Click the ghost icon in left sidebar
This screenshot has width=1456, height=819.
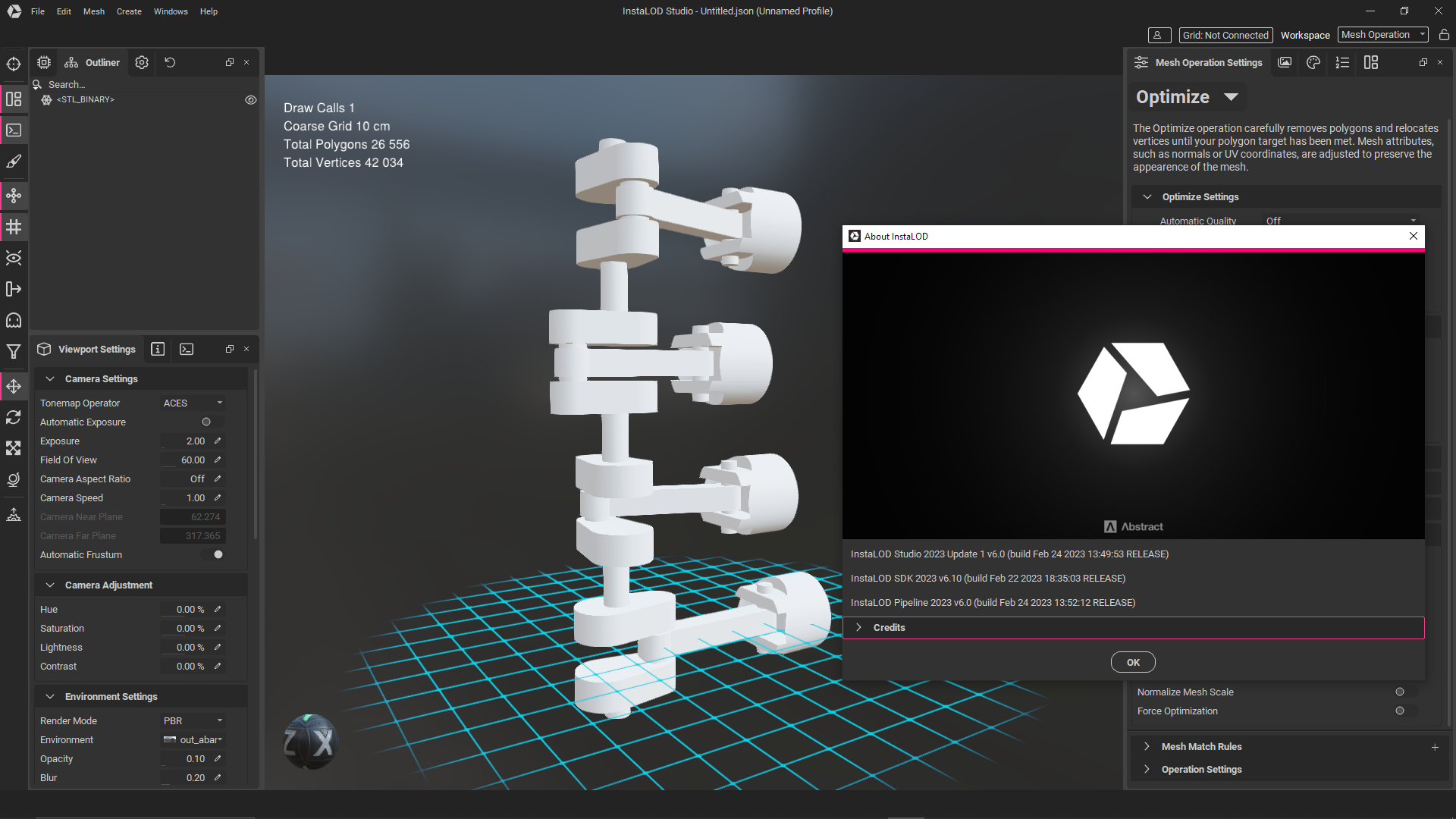14,320
